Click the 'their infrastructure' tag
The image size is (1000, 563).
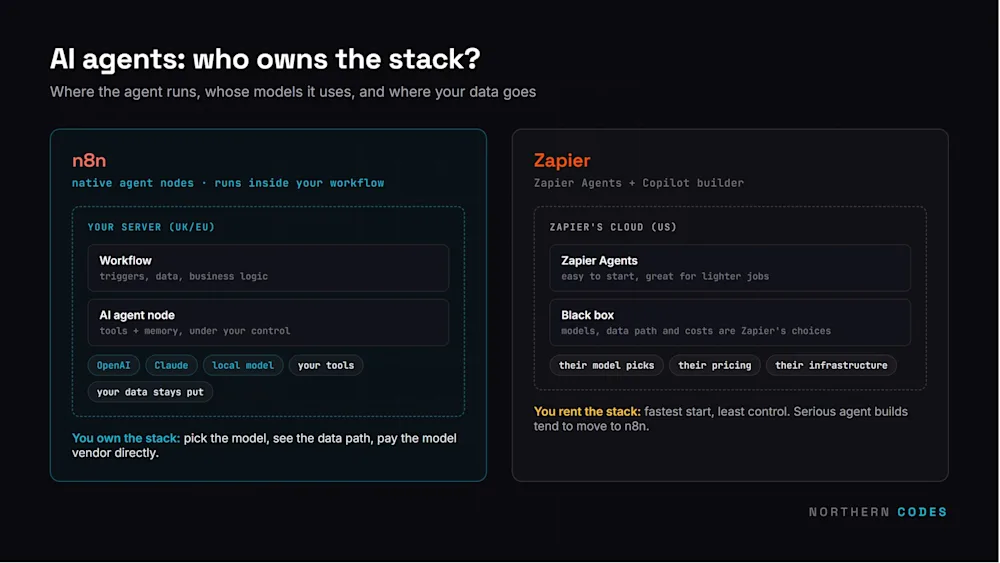point(831,365)
